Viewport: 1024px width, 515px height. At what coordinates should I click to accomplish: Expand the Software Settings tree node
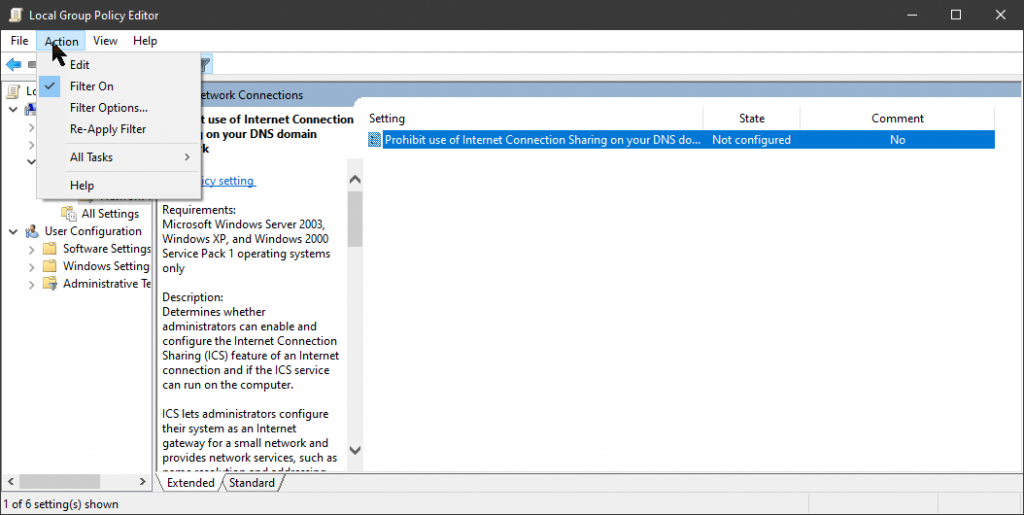click(31, 249)
